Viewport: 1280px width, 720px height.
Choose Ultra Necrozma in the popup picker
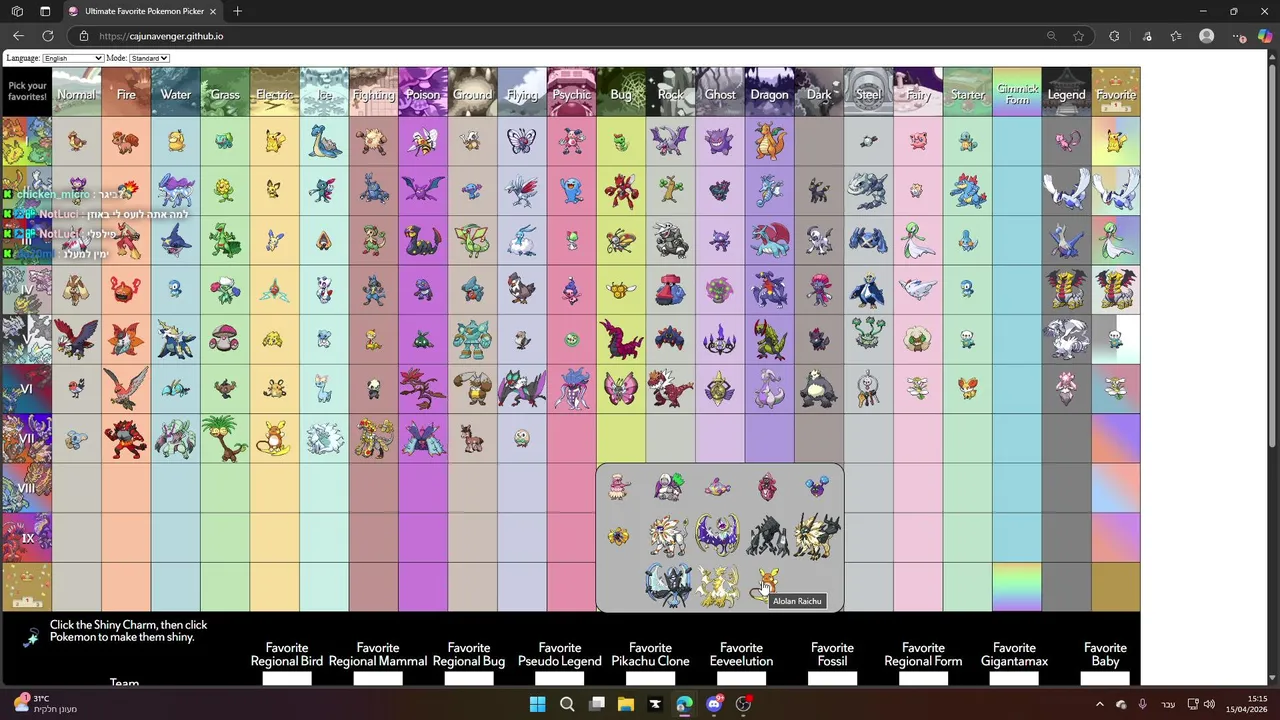tap(717, 586)
